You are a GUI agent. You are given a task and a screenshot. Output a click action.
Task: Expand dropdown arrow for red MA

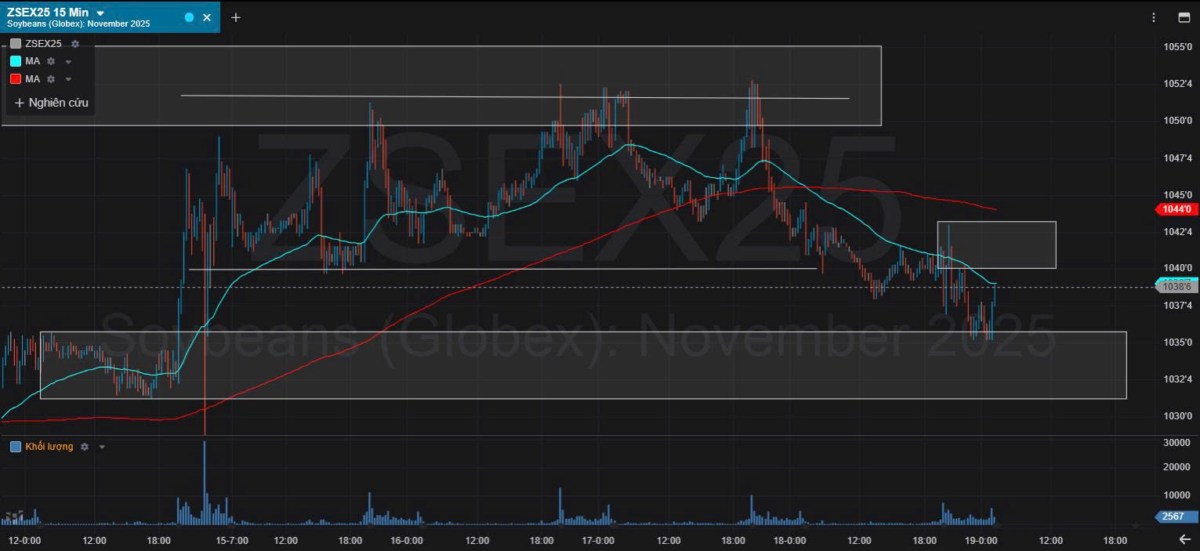point(68,78)
